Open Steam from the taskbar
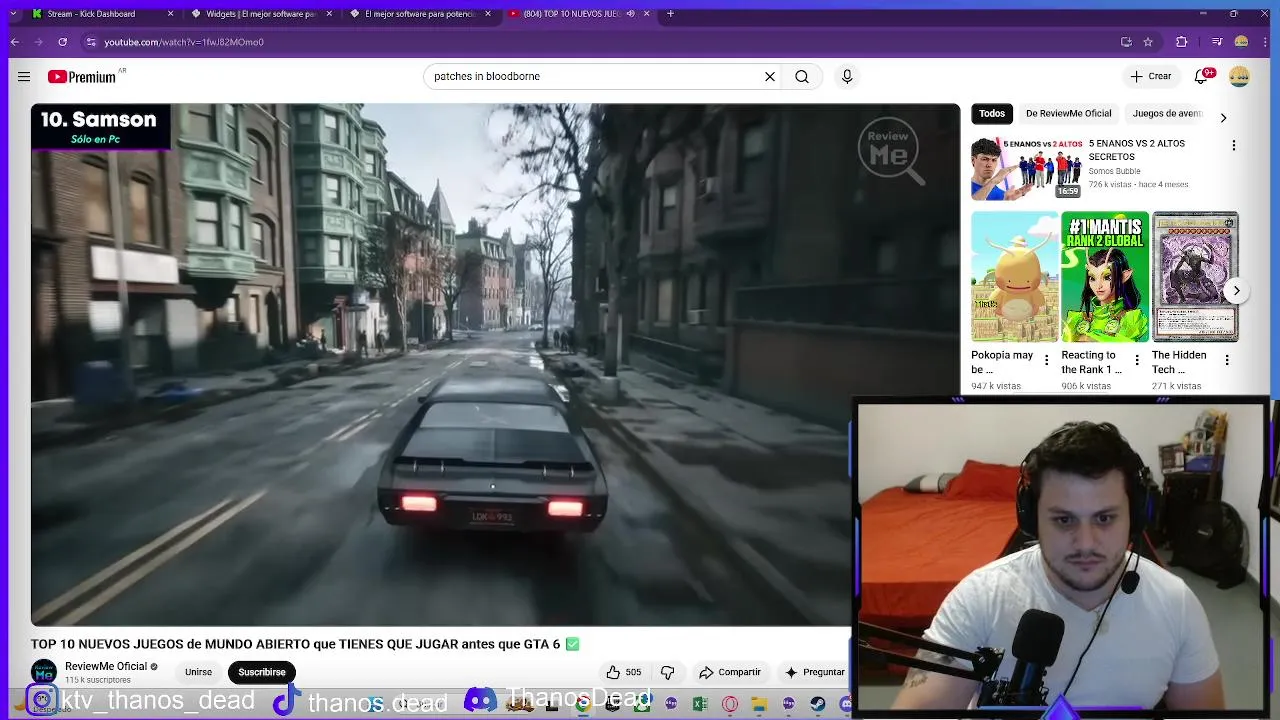The height and width of the screenshot is (720, 1280). click(817, 704)
